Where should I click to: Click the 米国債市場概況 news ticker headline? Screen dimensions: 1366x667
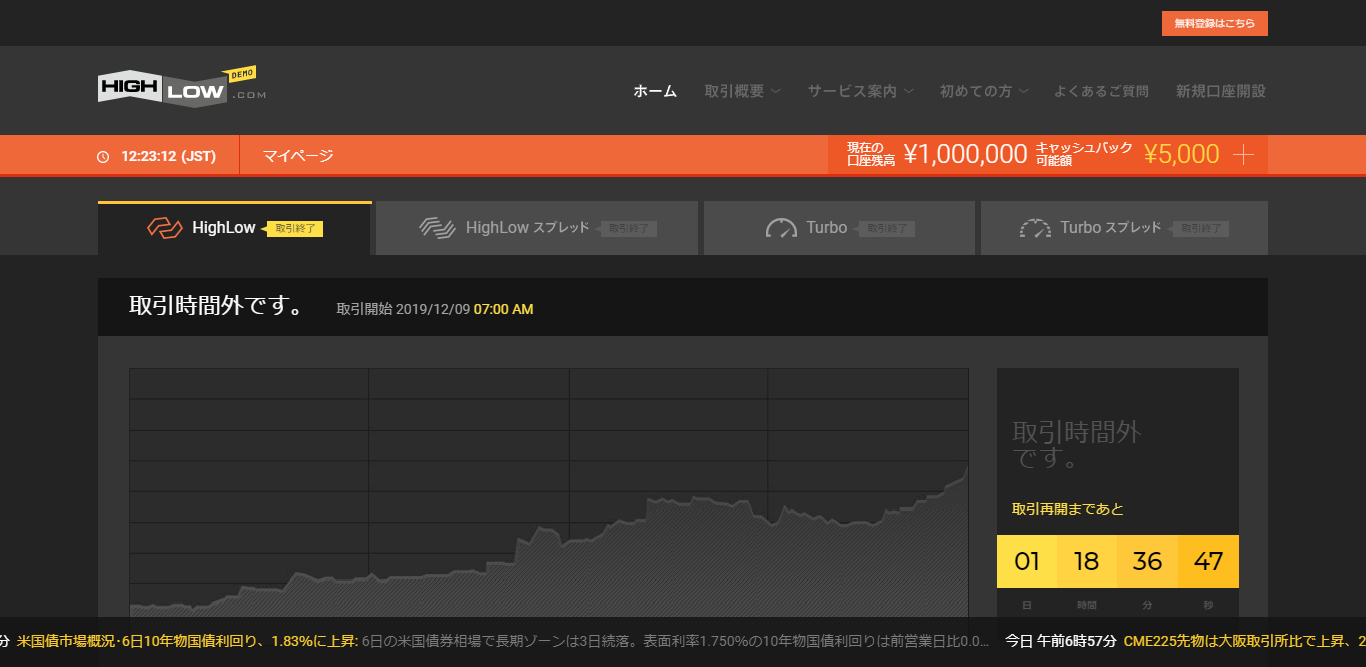(x=188, y=641)
